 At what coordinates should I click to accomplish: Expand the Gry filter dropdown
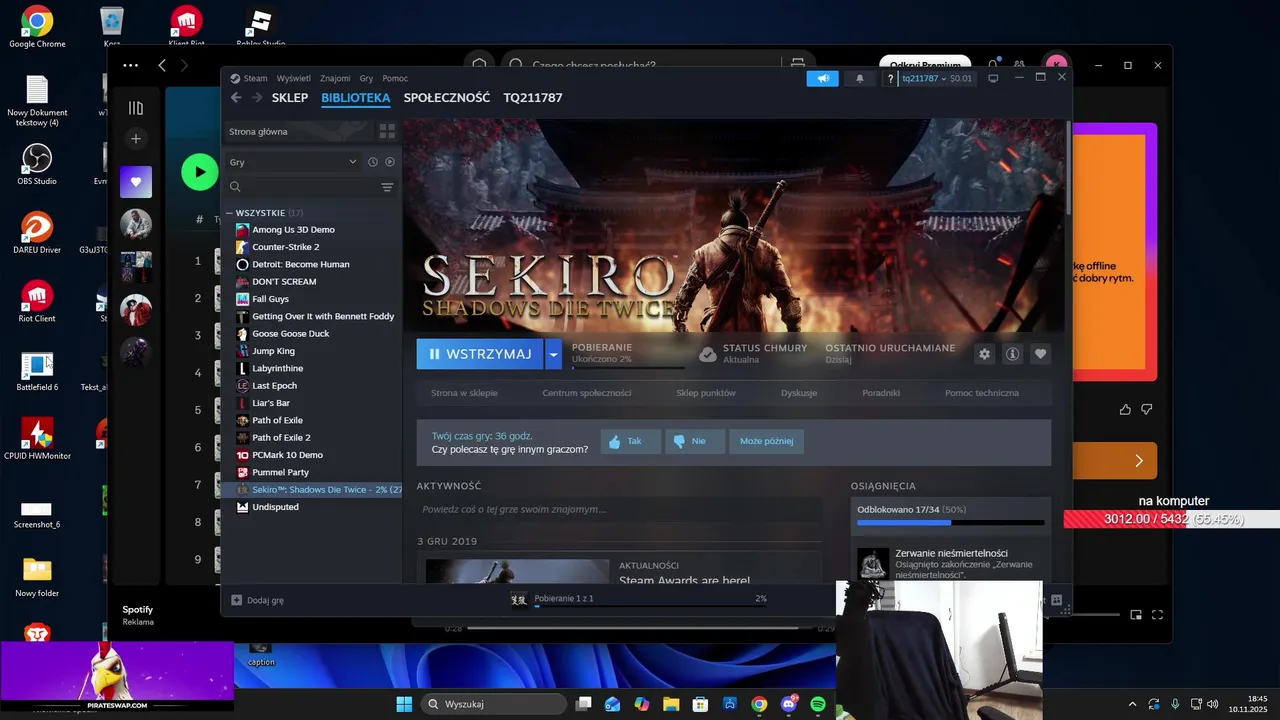pos(292,162)
